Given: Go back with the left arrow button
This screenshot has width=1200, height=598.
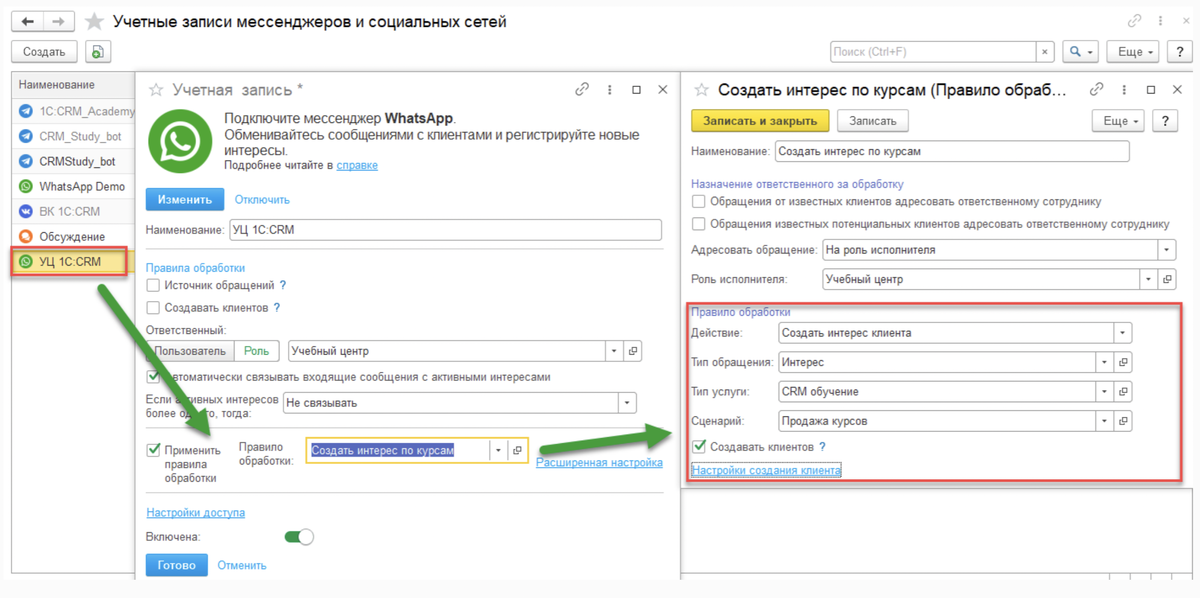Looking at the screenshot, I should pyautogui.click(x=27, y=21).
